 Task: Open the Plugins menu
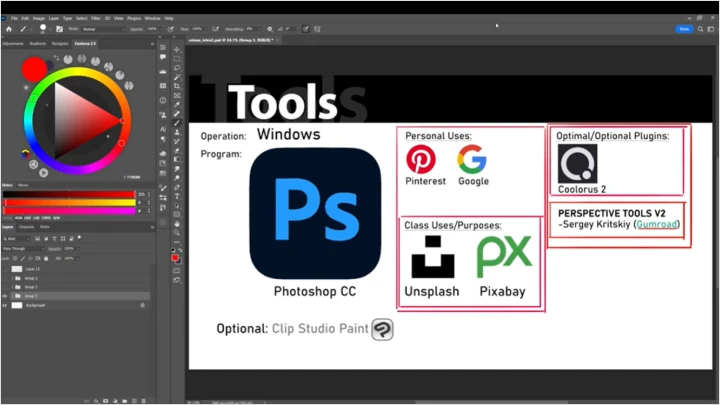tap(134, 18)
